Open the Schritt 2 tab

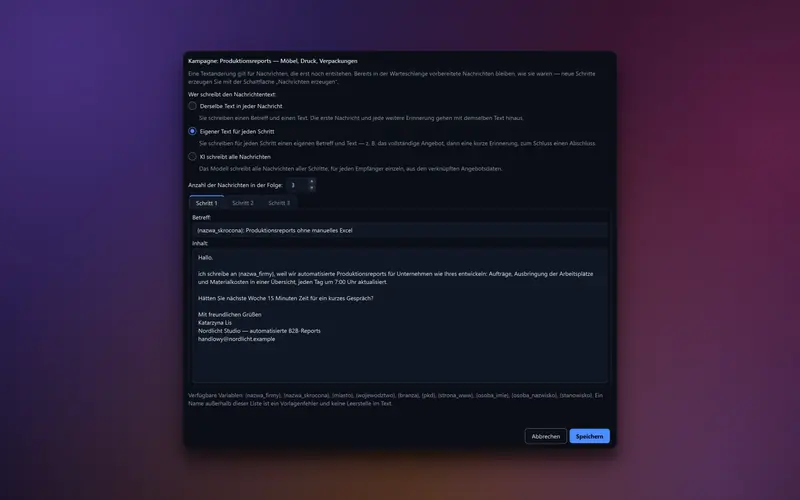pos(243,203)
